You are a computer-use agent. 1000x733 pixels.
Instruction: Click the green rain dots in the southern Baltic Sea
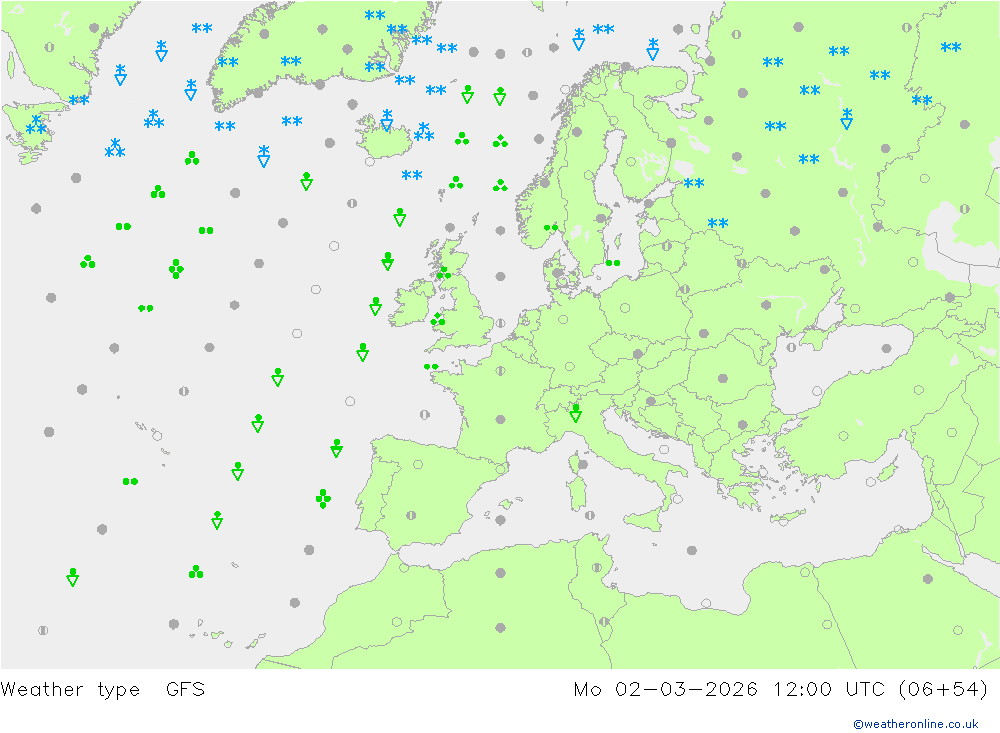(x=613, y=263)
